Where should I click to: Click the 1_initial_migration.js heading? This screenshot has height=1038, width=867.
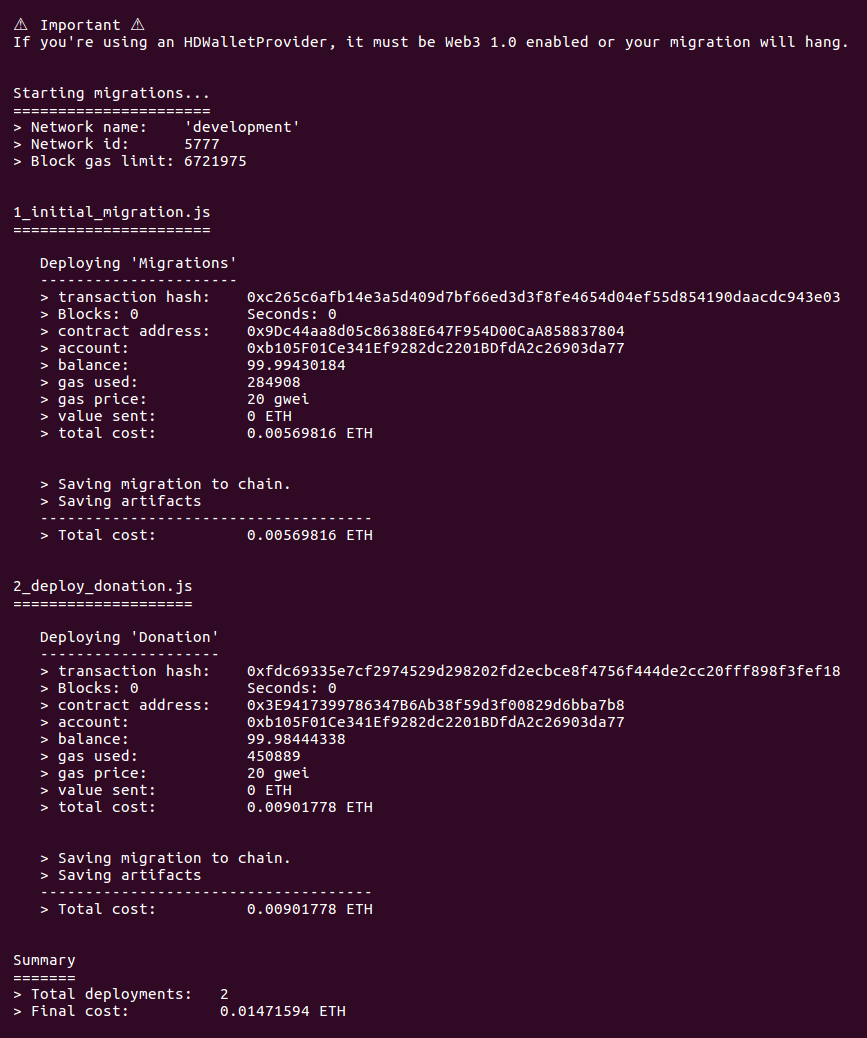point(111,212)
